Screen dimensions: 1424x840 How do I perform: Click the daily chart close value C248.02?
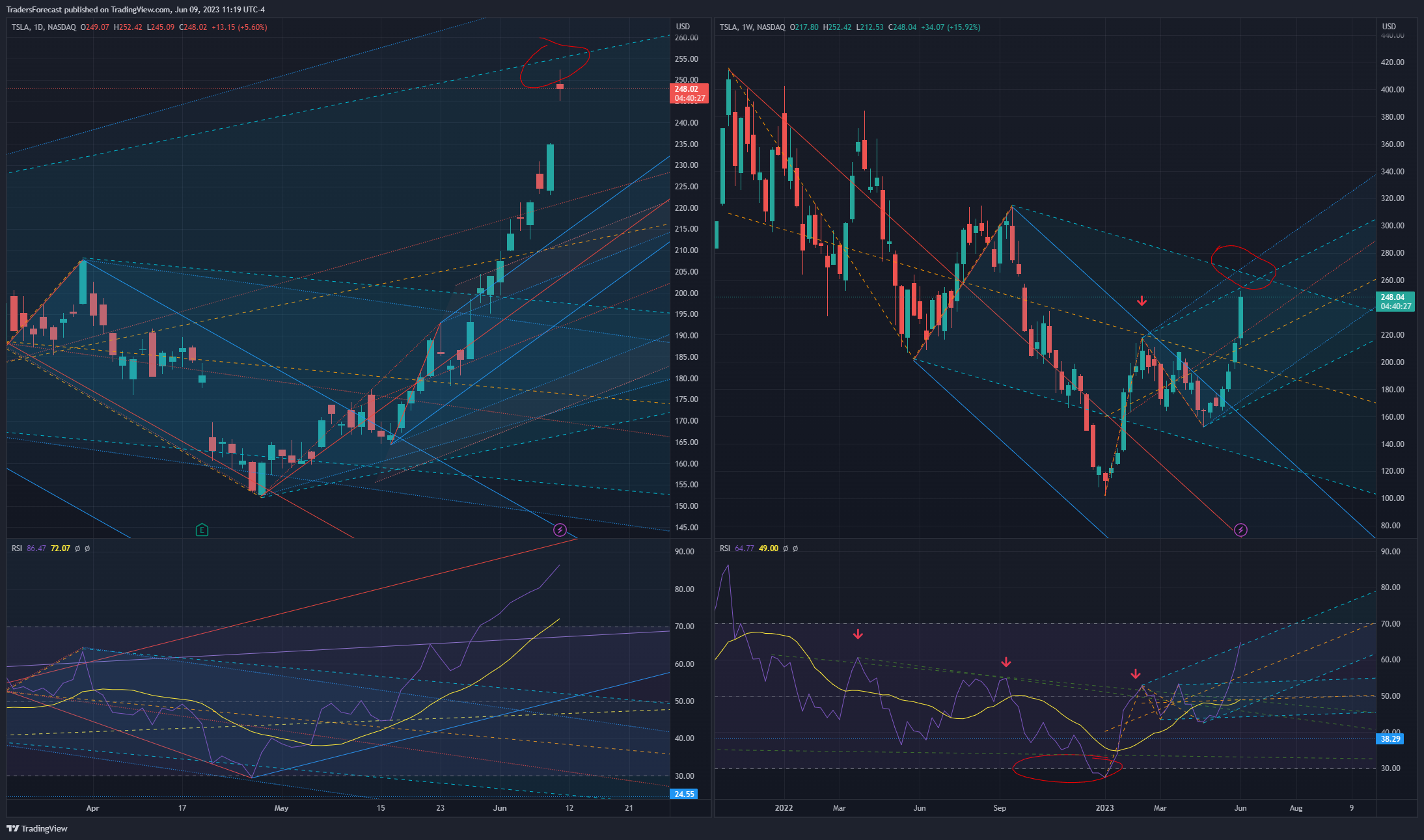click(x=193, y=27)
